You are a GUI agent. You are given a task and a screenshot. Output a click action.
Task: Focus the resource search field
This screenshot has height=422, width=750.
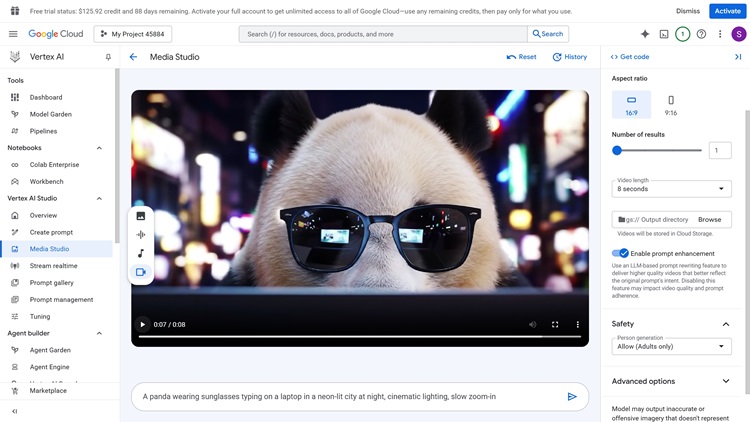tap(383, 34)
